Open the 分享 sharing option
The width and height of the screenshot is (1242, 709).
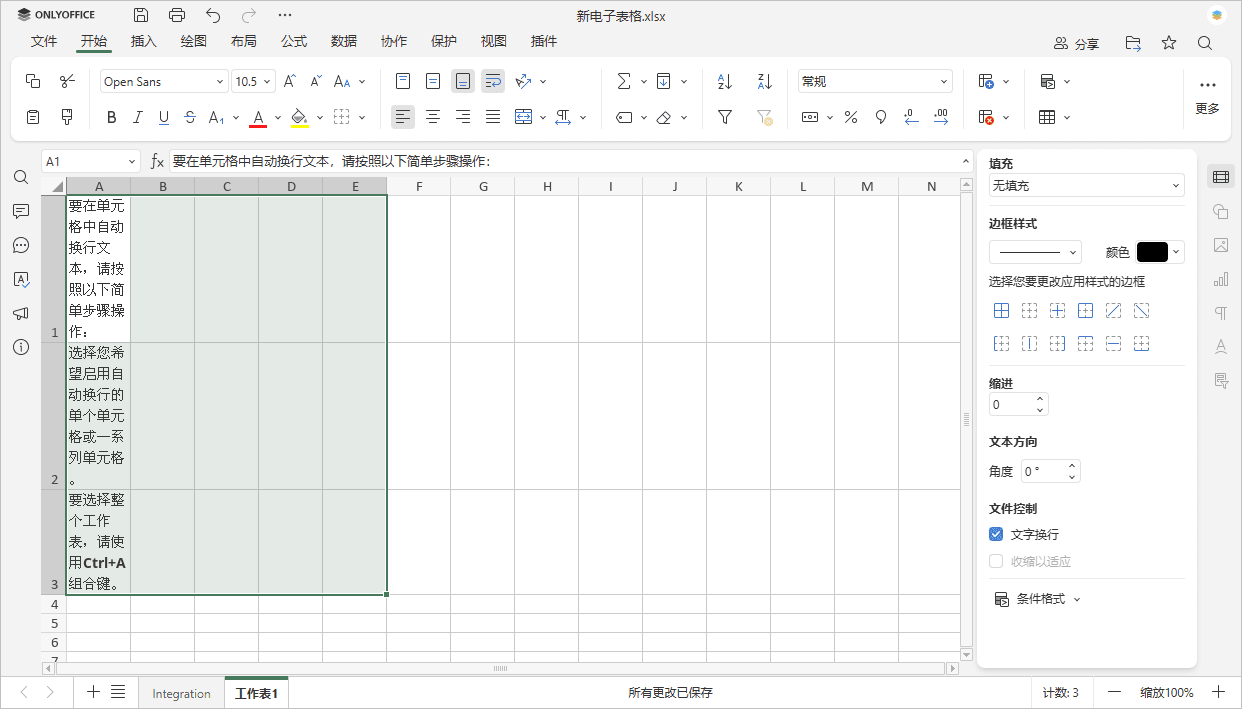(x=1086, y=43)
